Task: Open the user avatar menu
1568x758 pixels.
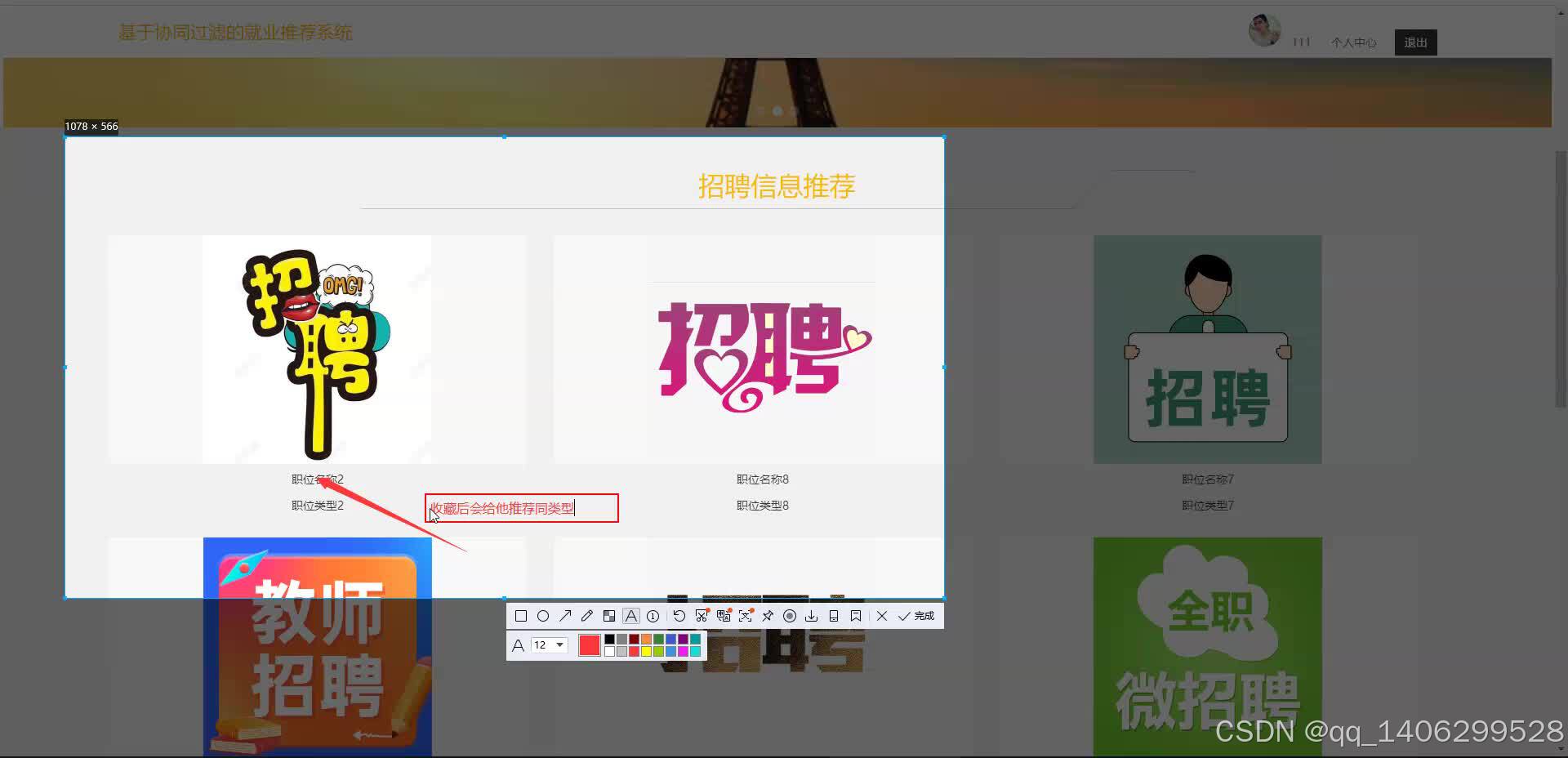Action: pos(1263,31)
